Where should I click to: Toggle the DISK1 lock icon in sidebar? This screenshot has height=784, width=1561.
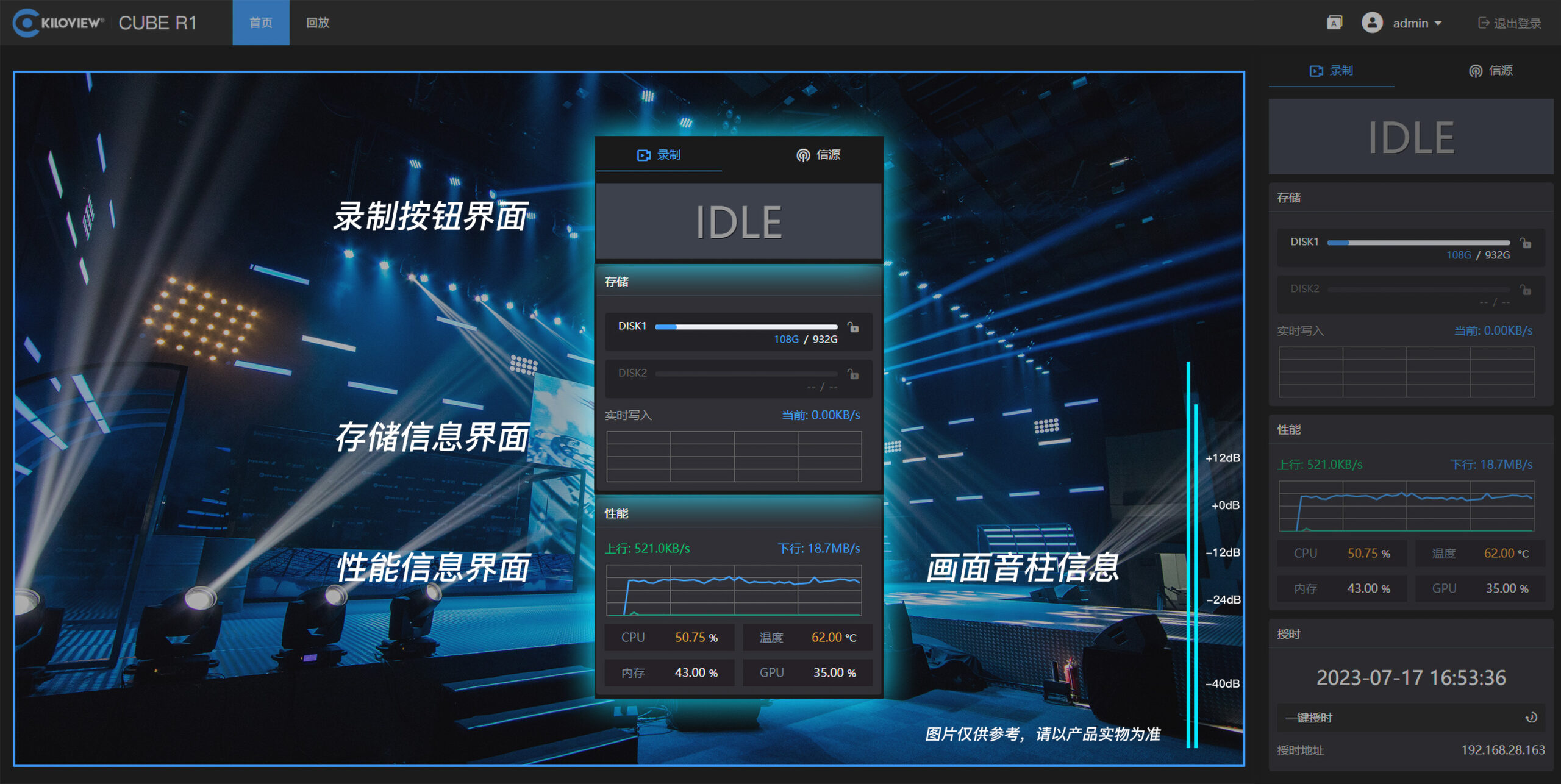pos(1526,243)
